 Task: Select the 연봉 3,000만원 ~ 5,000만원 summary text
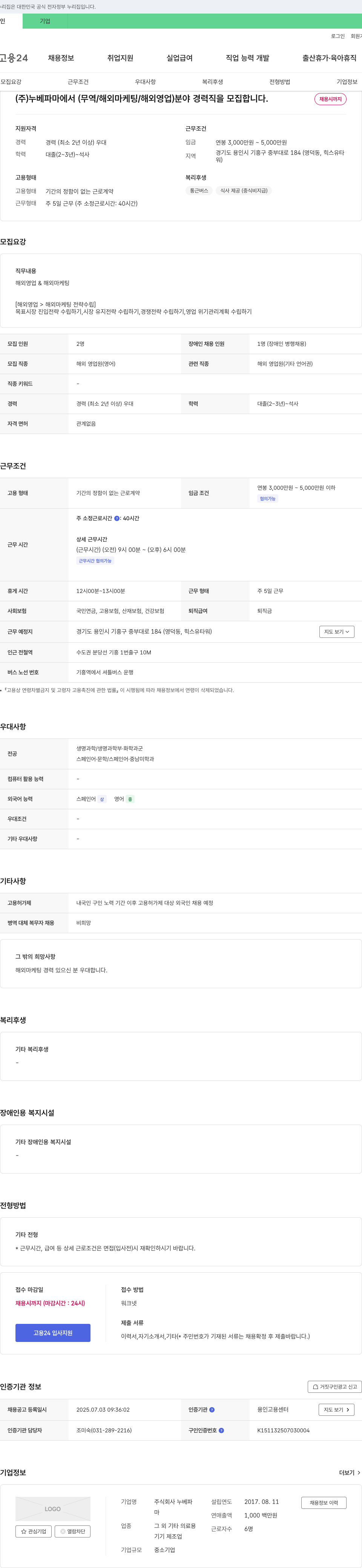[251, 142]
